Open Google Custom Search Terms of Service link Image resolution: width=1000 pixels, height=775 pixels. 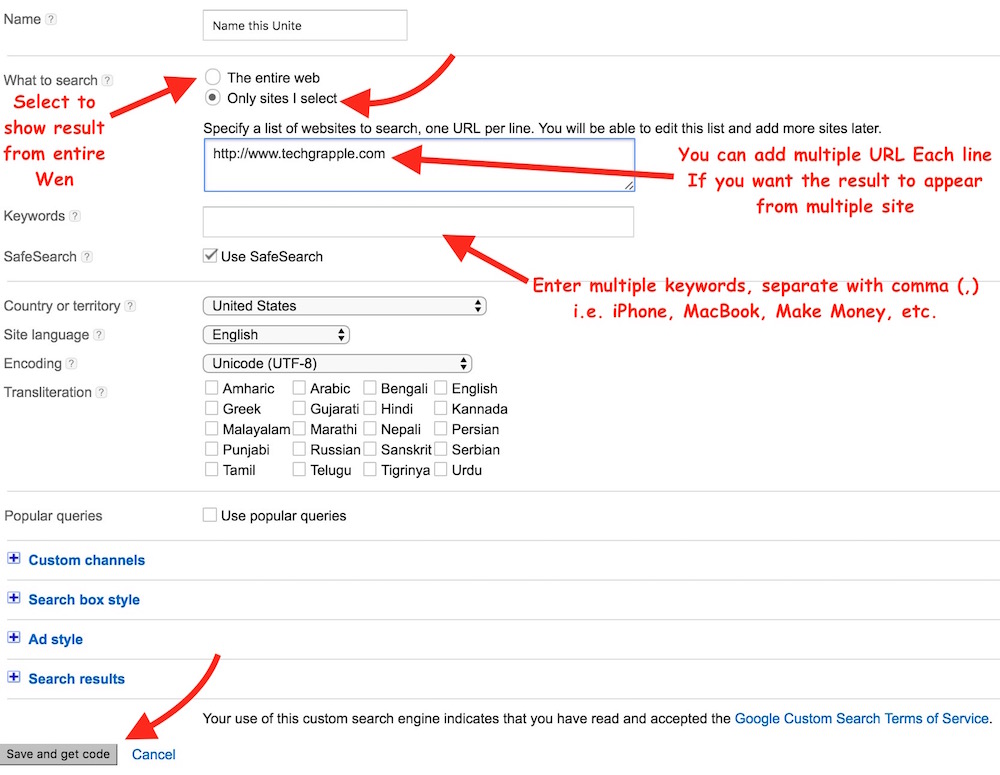[861, 719]
